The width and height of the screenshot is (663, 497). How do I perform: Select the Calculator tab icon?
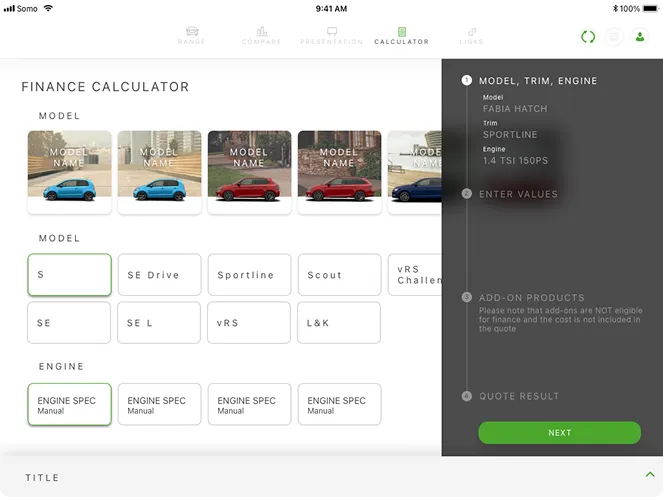(402, 31)
